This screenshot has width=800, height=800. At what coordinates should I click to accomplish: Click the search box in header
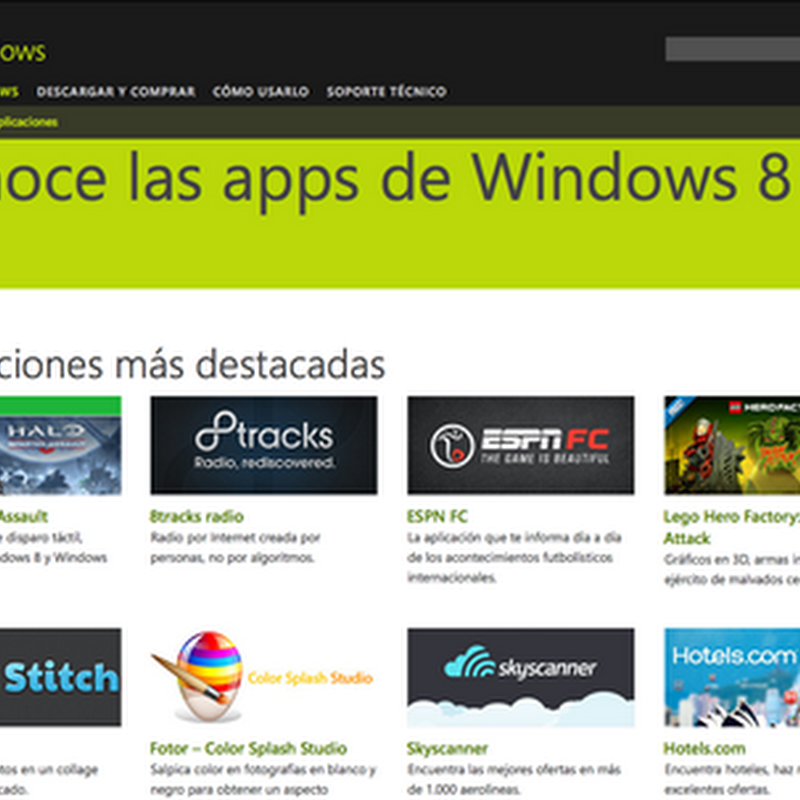(733, 49)
